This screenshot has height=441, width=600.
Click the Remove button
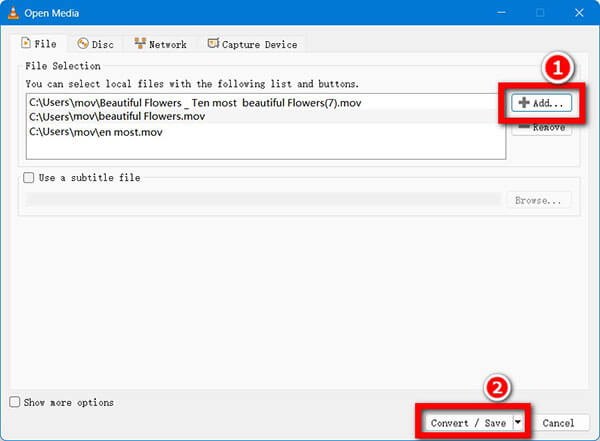(542, 128)
